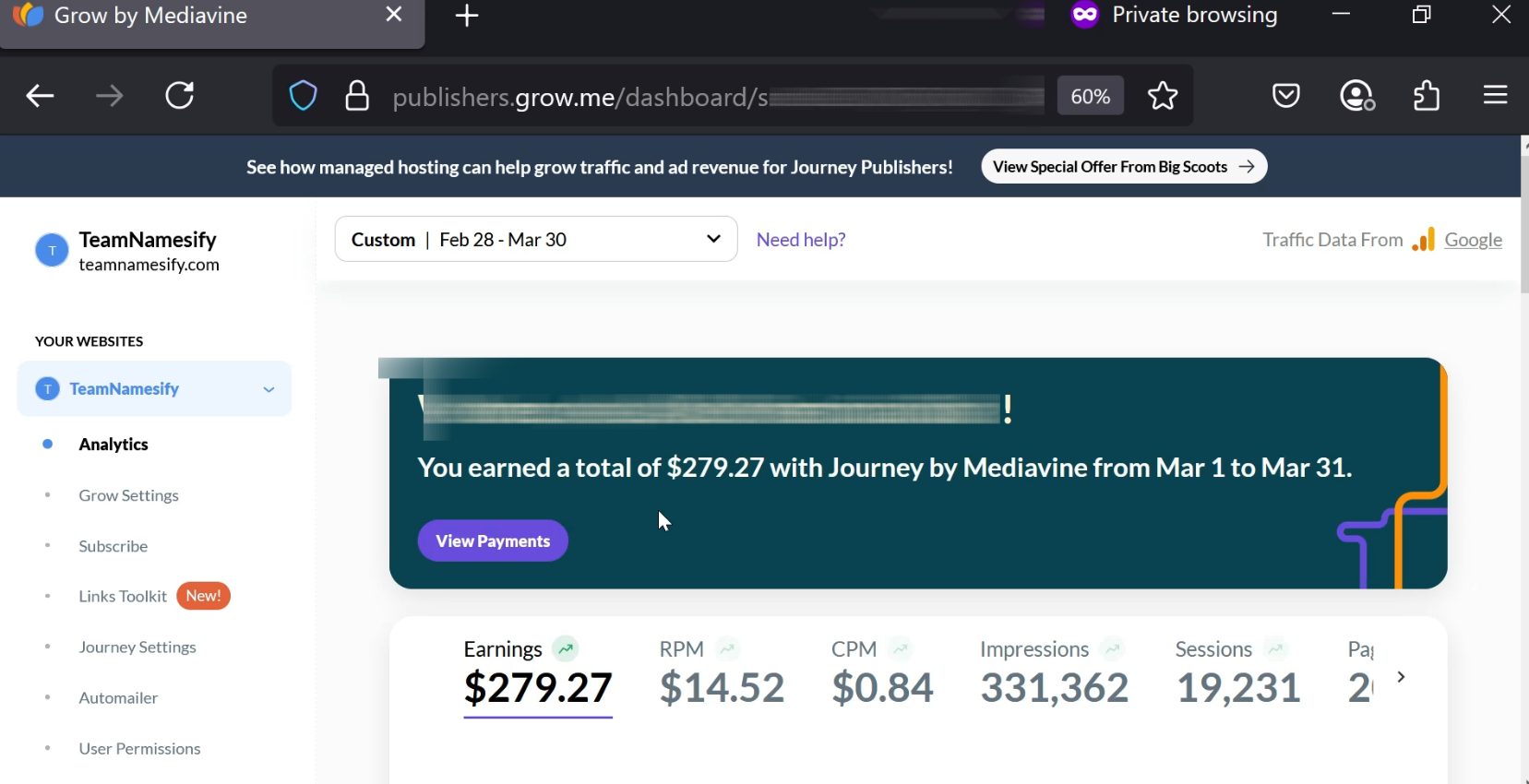Open Analytics in the sidebar
This screenshot has height=784, width=1529.
(x=113, y=445)
